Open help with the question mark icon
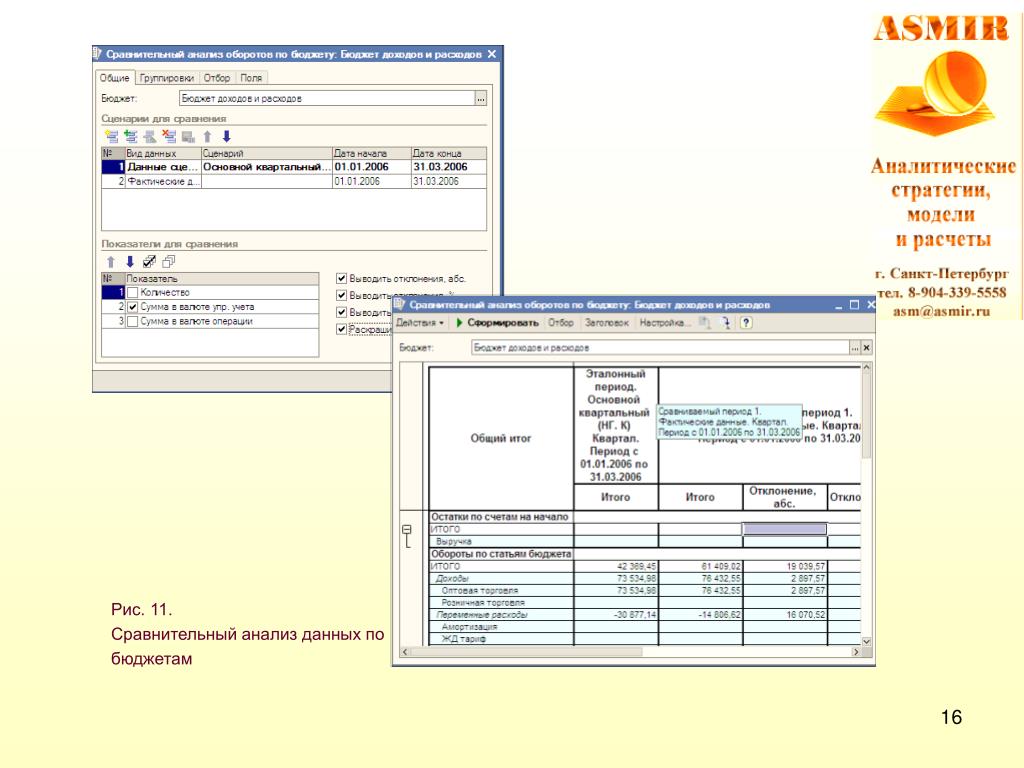The width and height of the screenshot is (1024, 768). click(746, 323)
